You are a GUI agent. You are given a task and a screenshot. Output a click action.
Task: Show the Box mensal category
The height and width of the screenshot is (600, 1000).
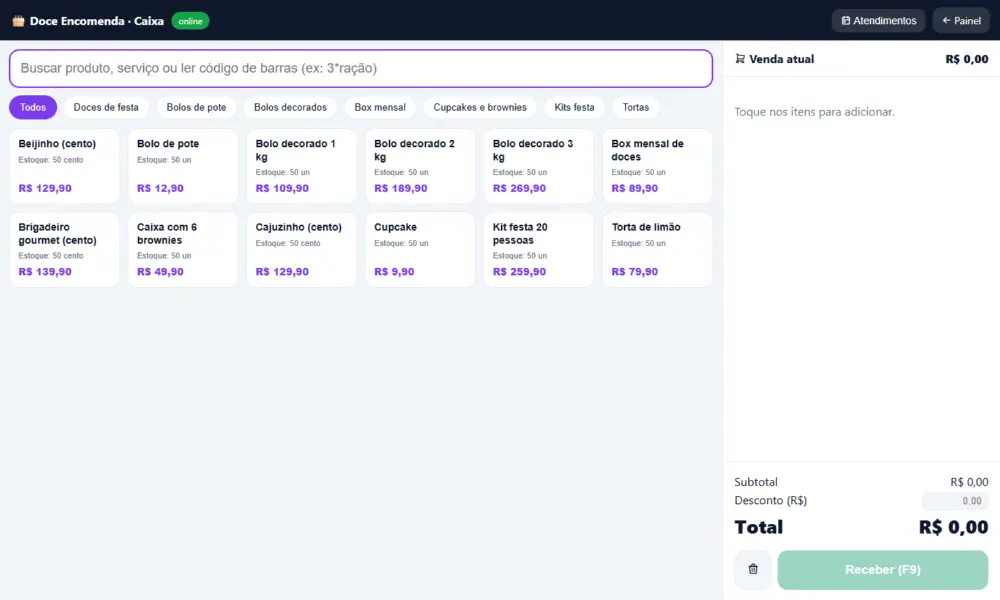[380, 107]
